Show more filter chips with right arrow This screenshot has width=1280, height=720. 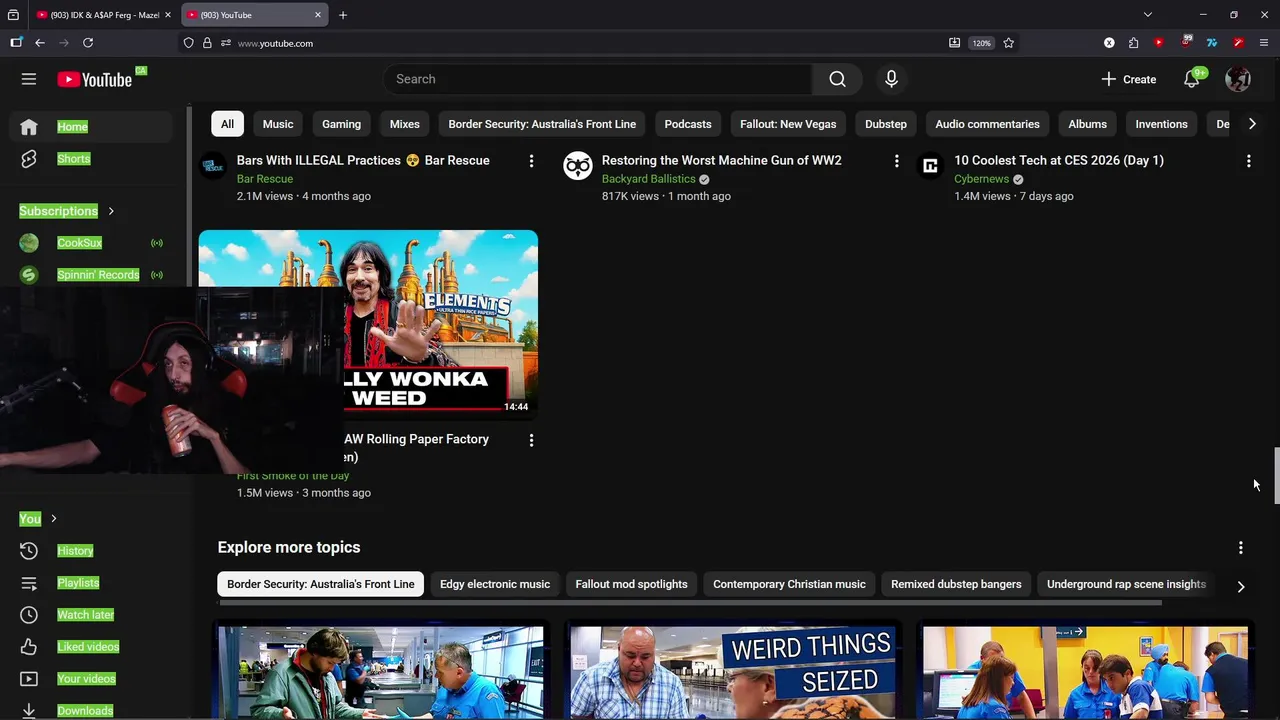pos(1252,124)
